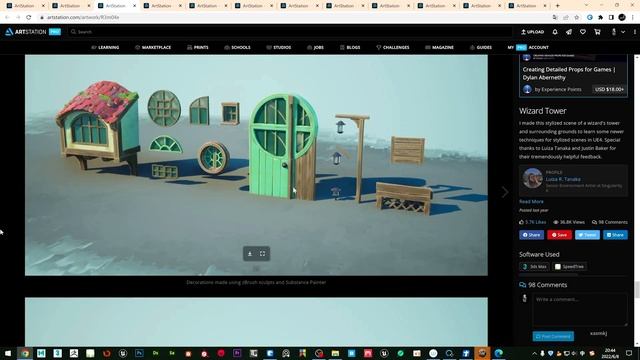Open the Windows notification center
This screenshot has height=360, width=640.
(x=629, y=353)
